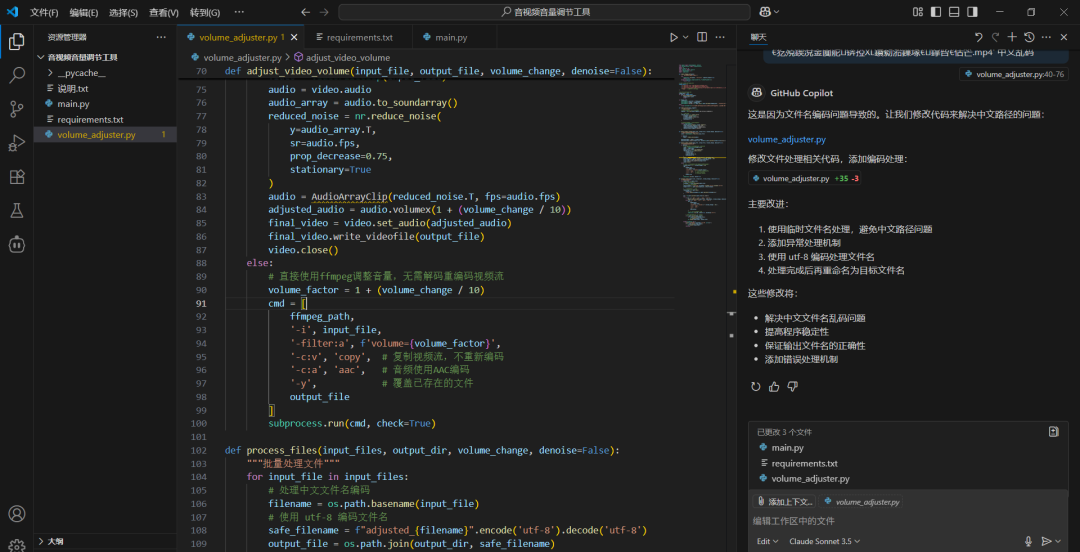Open the 选择(S) menu
Viewport: 1080px width, 552px height.
(123, 12)
